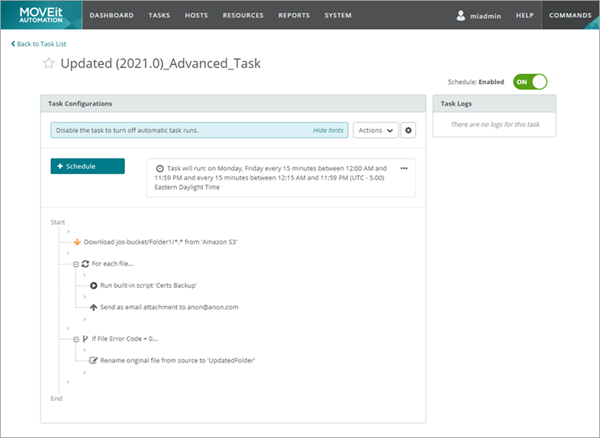Click the Task Logs panel header

point(494,104)
